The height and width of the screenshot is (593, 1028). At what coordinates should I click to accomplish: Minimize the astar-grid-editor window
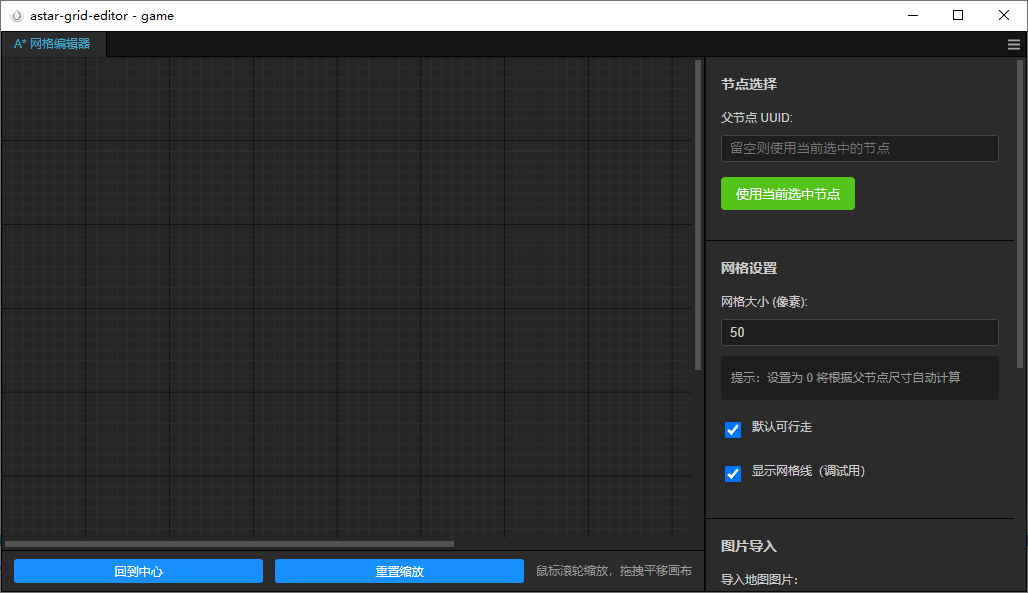tap(913, 16)
